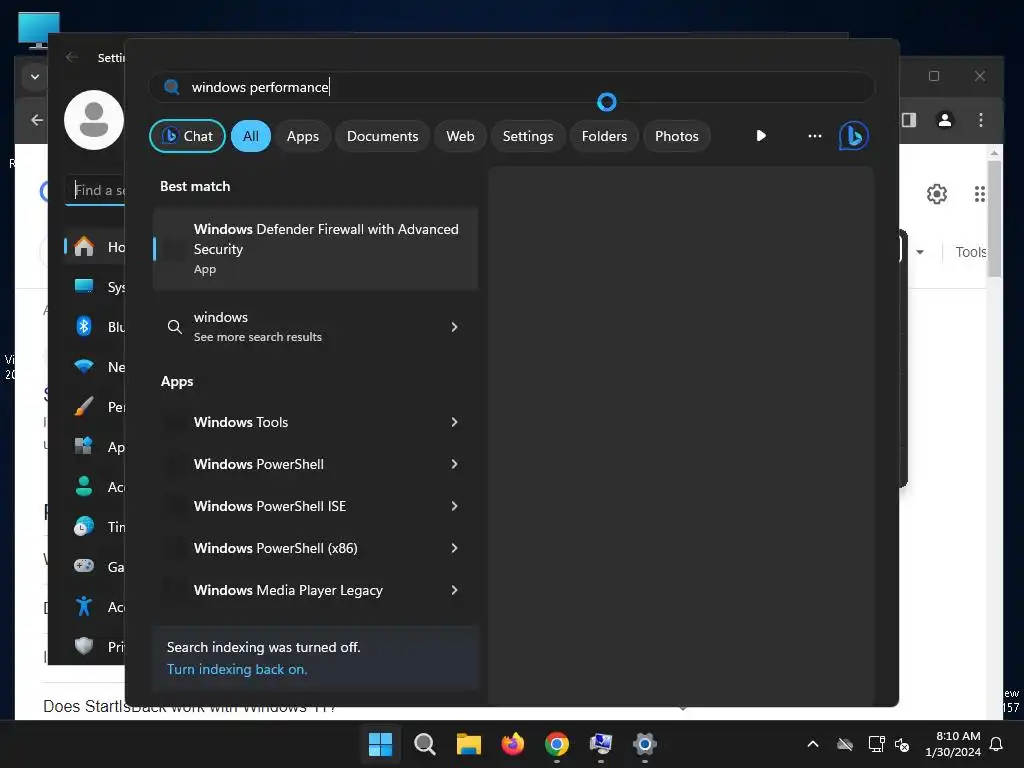Show hidden system tray icons chevron
The width and height of the screenshot is (1024, 768).
(813, 744)
